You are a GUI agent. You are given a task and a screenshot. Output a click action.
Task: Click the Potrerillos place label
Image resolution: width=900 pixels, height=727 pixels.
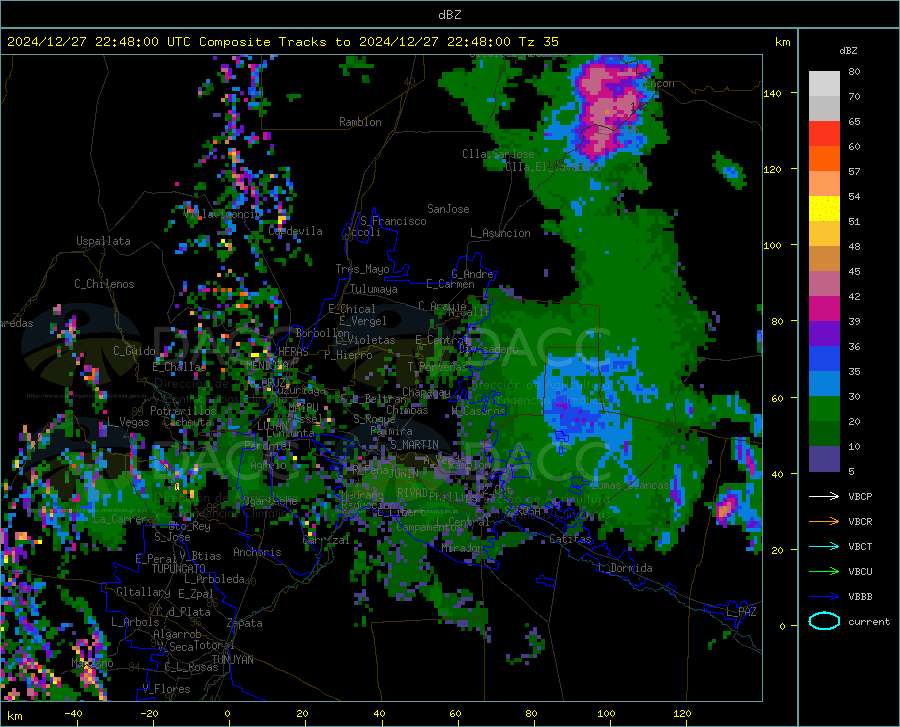pos(183,411)
